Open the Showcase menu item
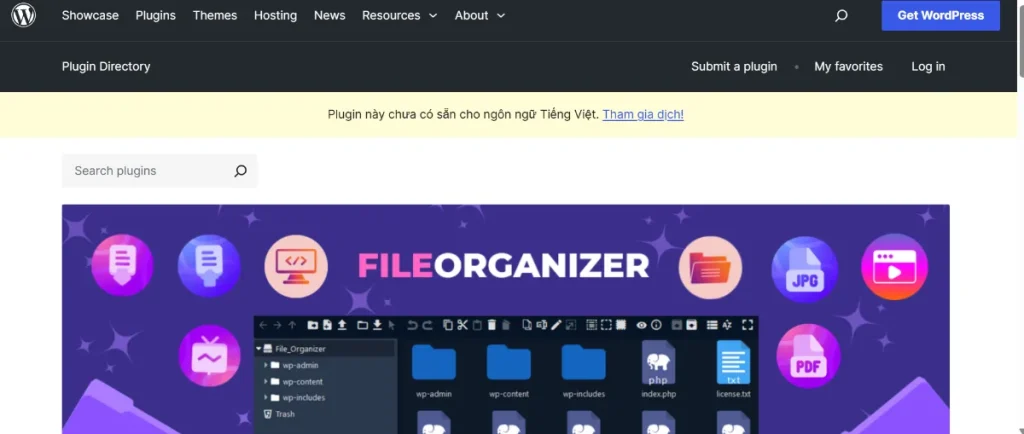This screenshot has height=434, width=1024. pos(90,15)
